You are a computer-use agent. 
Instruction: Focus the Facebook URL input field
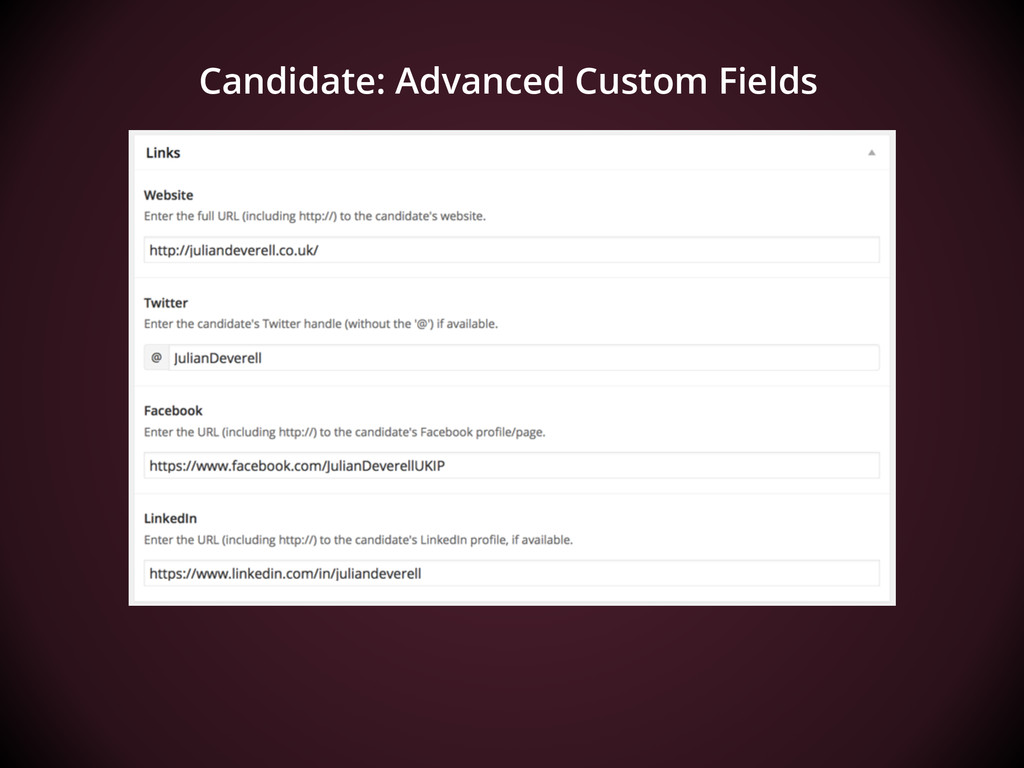tap(511, 466)
